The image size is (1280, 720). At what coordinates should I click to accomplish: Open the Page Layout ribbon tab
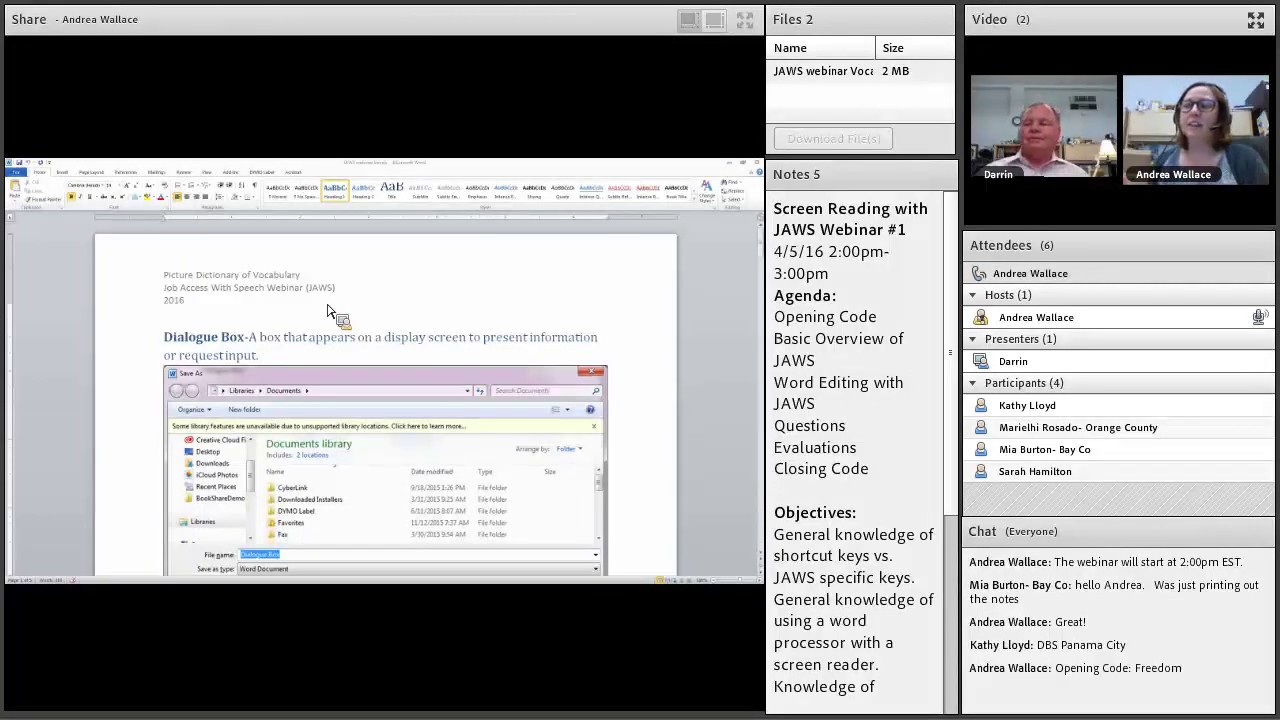point(91,172)
